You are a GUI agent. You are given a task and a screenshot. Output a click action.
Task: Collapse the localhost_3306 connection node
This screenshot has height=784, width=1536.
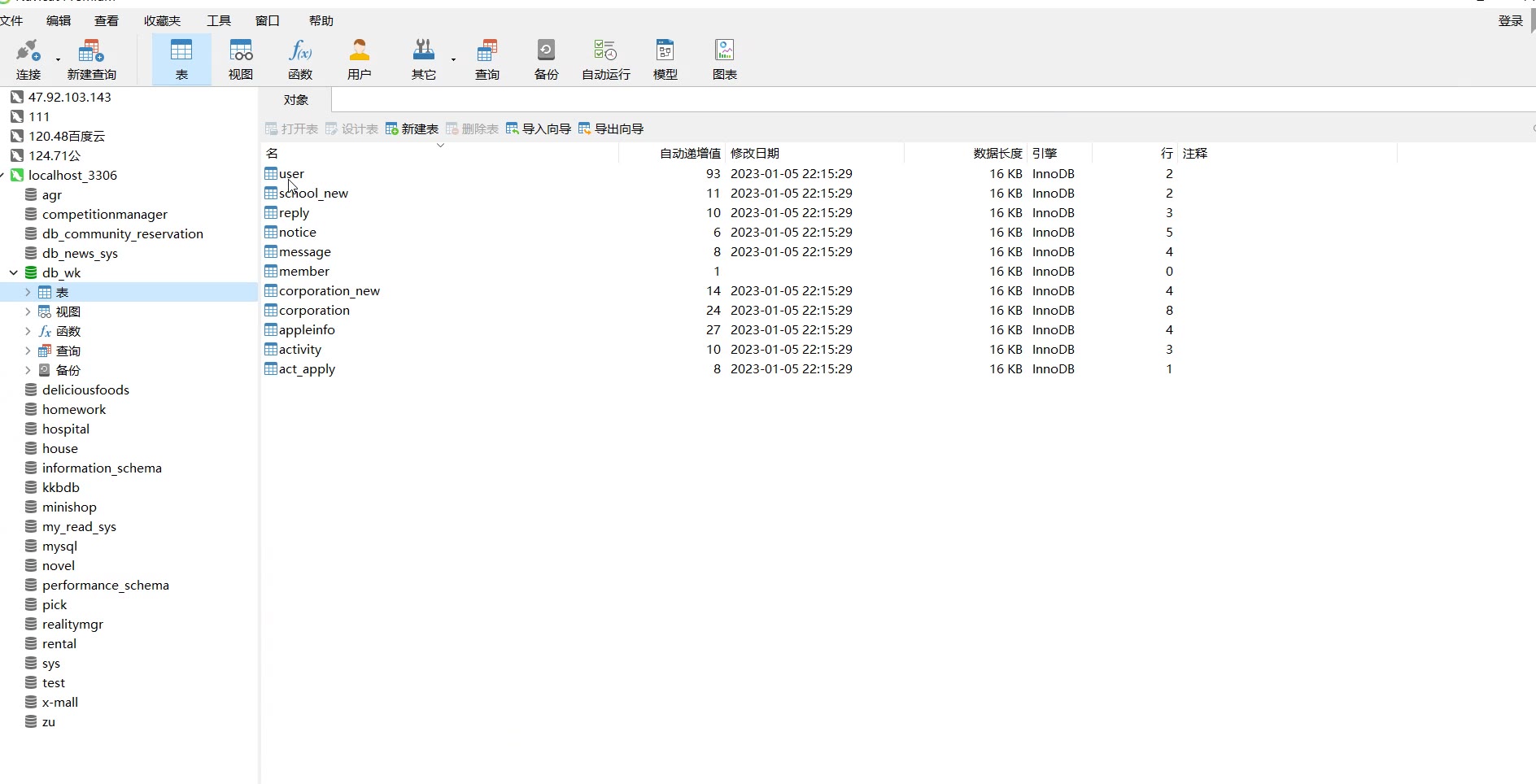(x=2, y=175)
